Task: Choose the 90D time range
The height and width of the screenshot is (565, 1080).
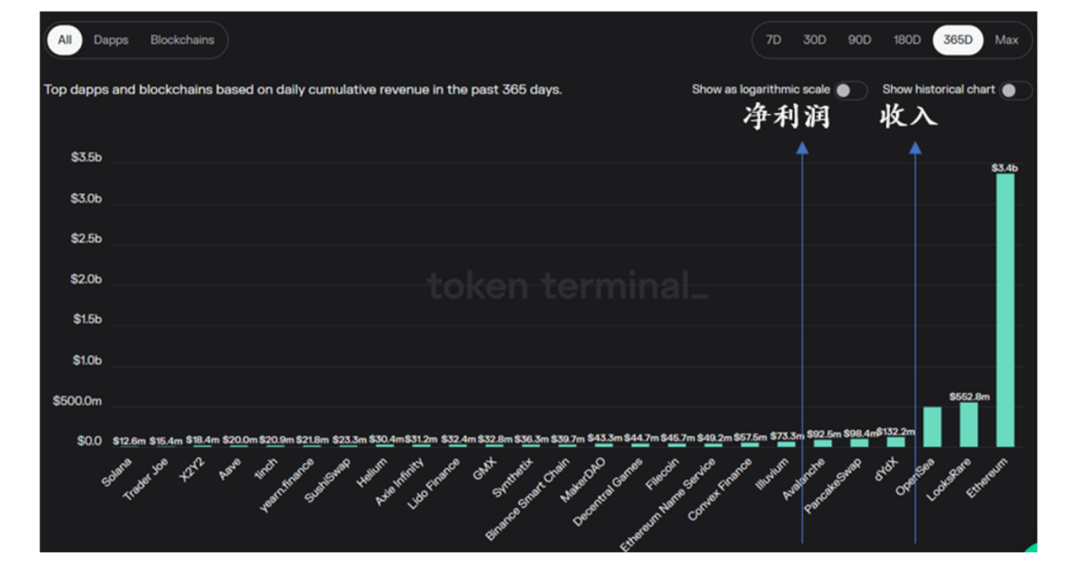Action: 859,40
